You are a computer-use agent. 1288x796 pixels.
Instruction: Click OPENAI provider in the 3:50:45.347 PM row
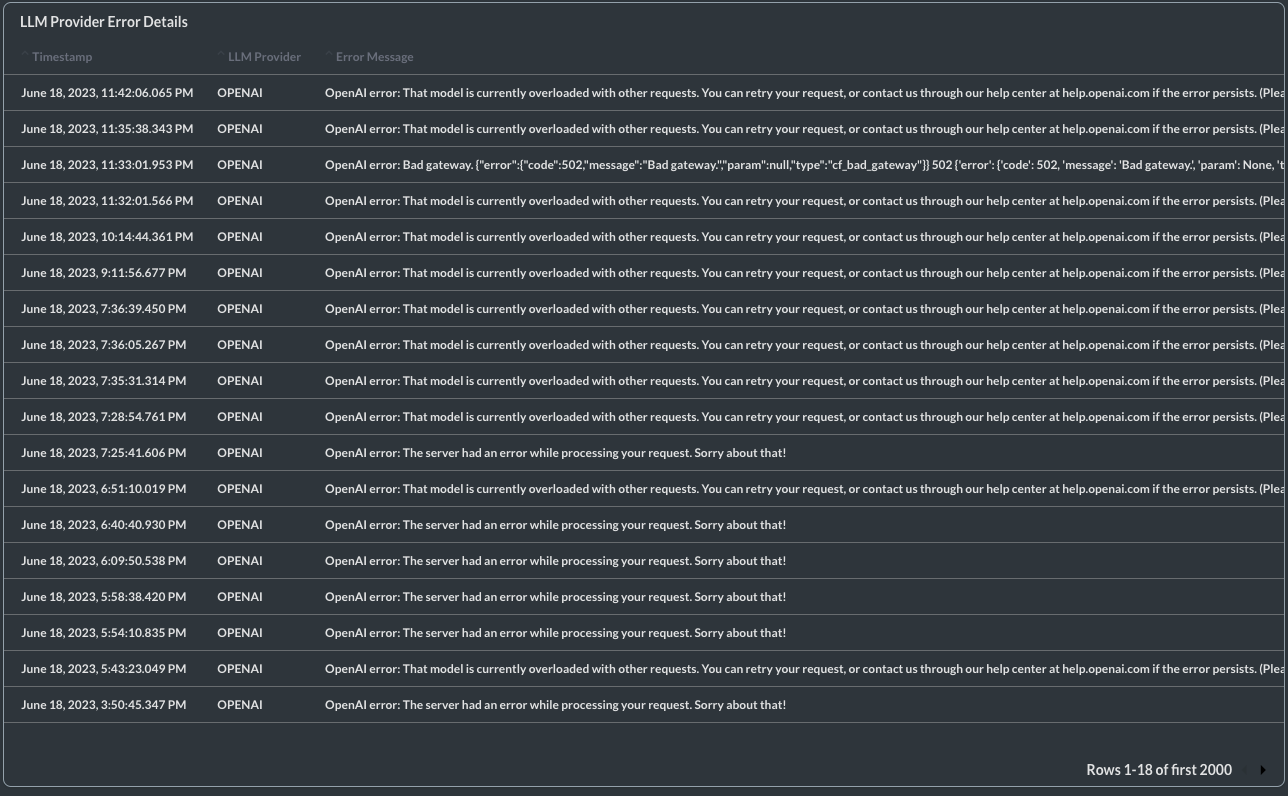(240, 705)
